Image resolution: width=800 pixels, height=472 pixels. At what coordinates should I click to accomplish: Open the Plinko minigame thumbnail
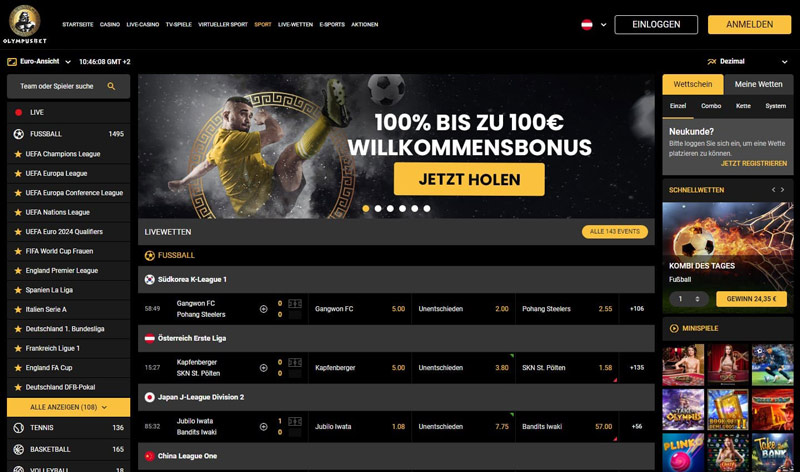coord(683,452)
